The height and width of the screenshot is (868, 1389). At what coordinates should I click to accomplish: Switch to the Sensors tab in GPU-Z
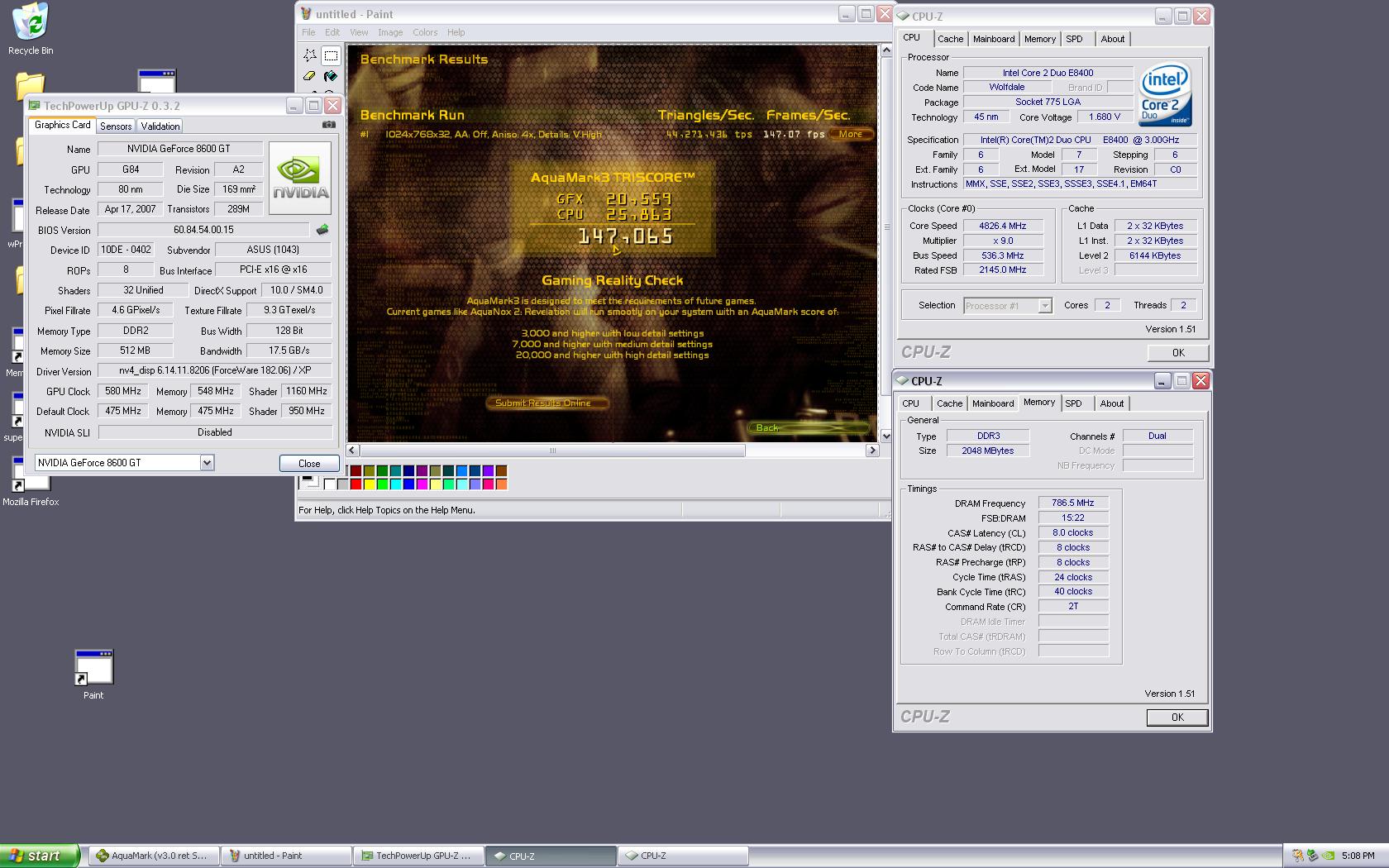(116, 126)
